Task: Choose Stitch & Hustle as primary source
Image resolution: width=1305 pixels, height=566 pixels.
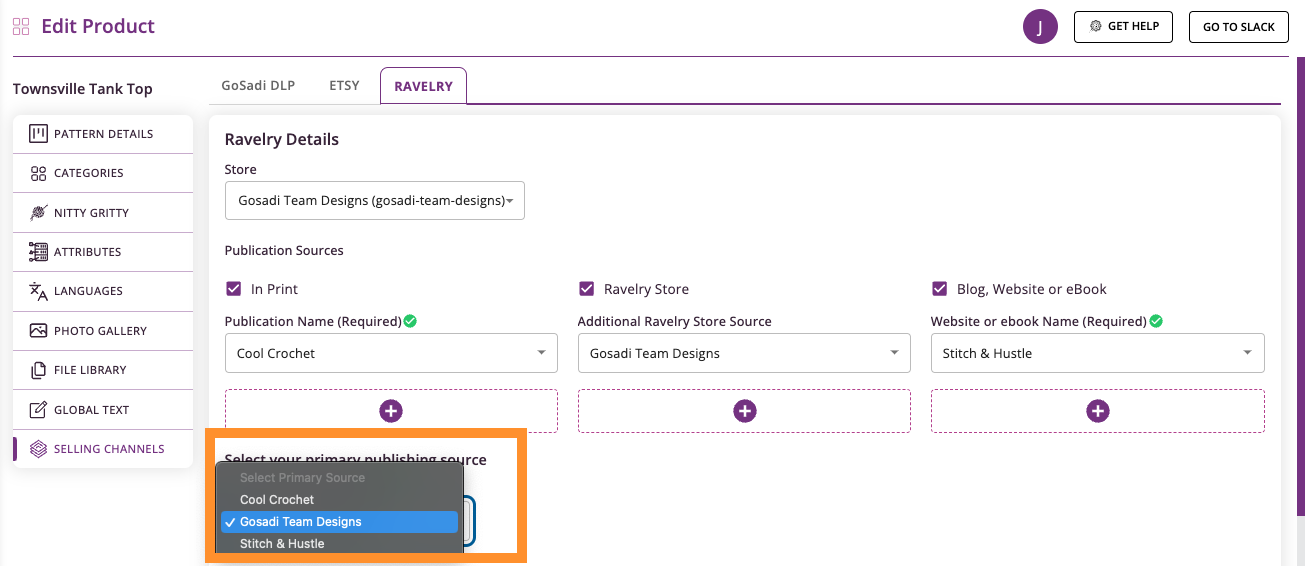Action: 340,544
